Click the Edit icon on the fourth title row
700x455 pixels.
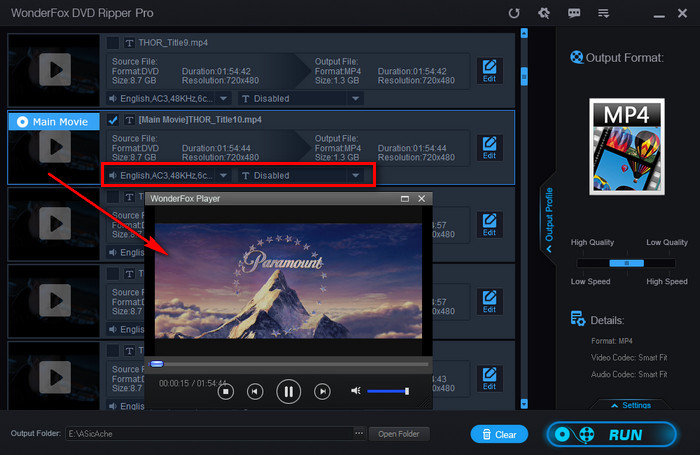pyautogui.click(x=489, y=301)
